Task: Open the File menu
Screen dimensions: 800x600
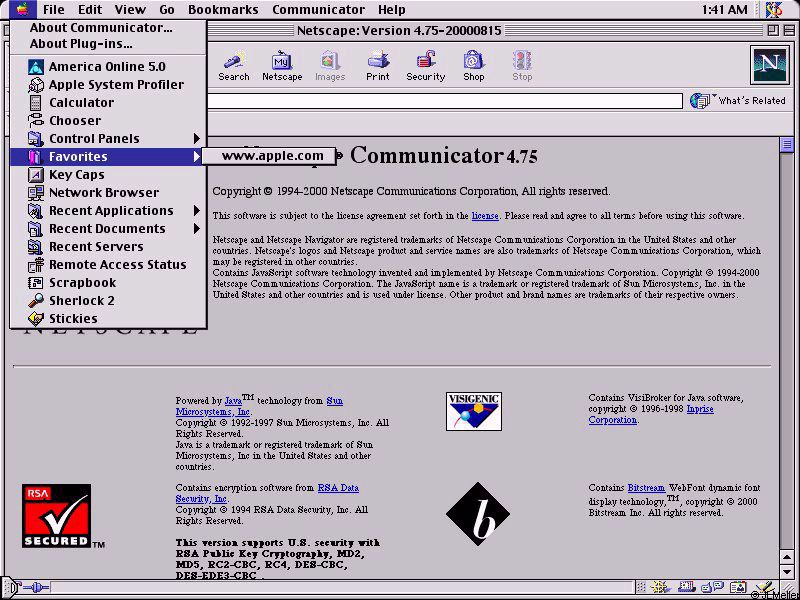Action: [54, 10]
